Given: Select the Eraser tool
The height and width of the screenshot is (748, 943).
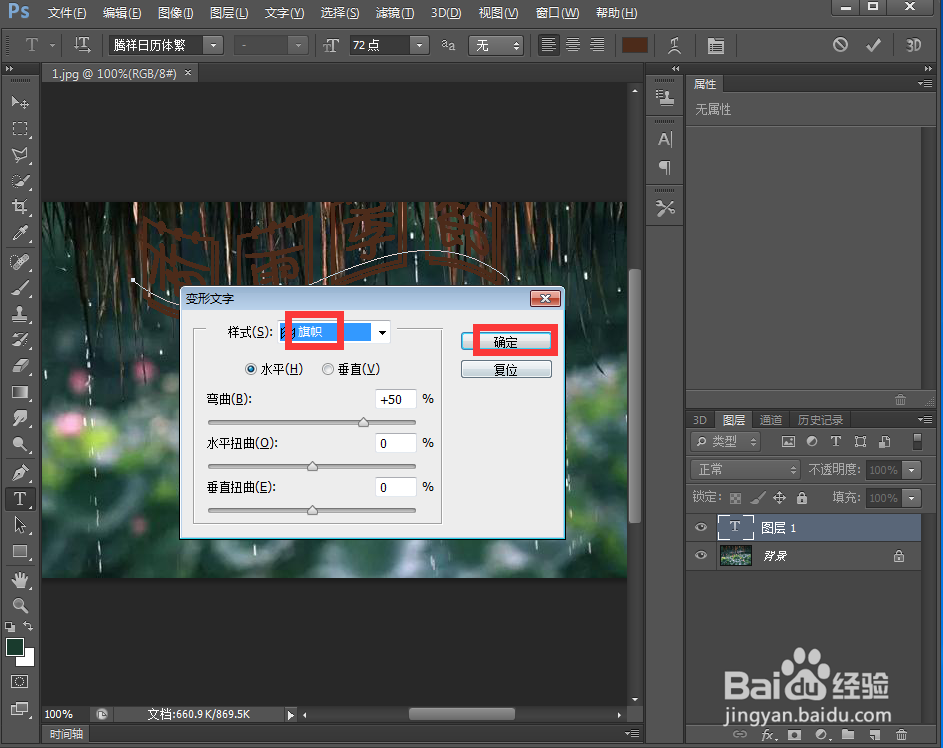Looking at the screenshot, I should pyautogui.click(x=20, y=366).
